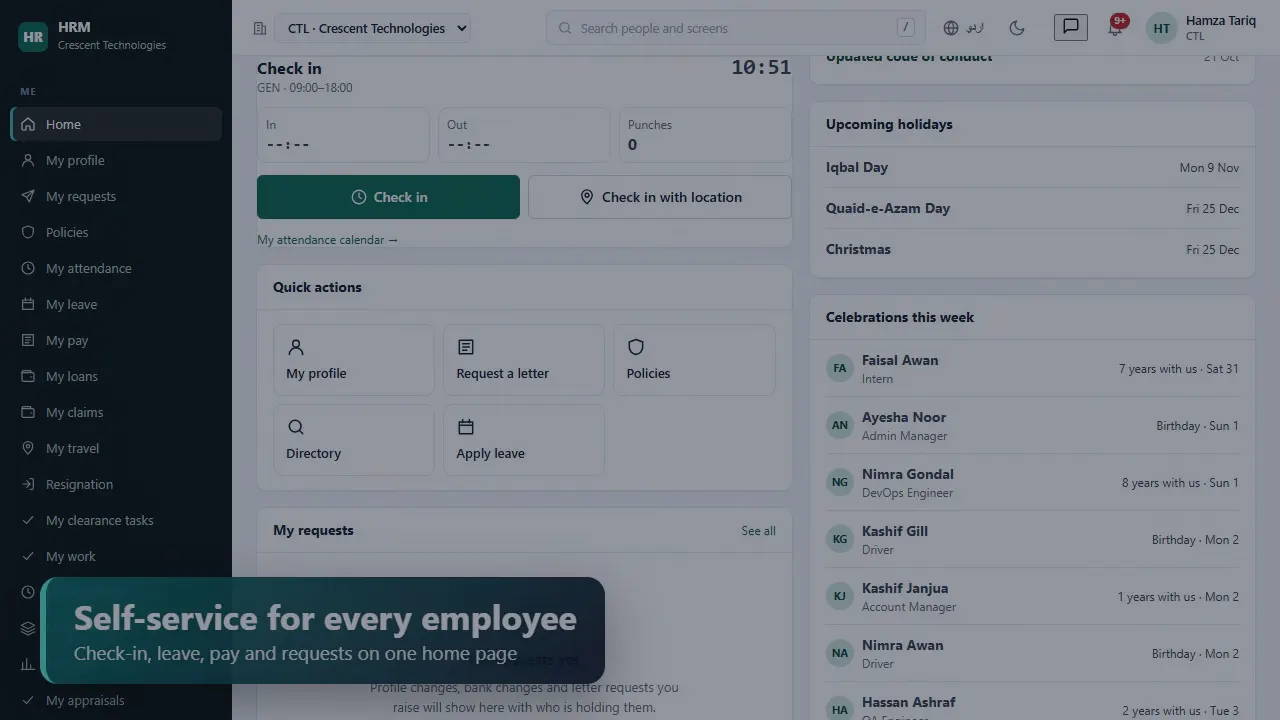The height and width of the screenshot is (720, 1280).
Task: Open Resignation sidebar item
Action: click(116, 484)
